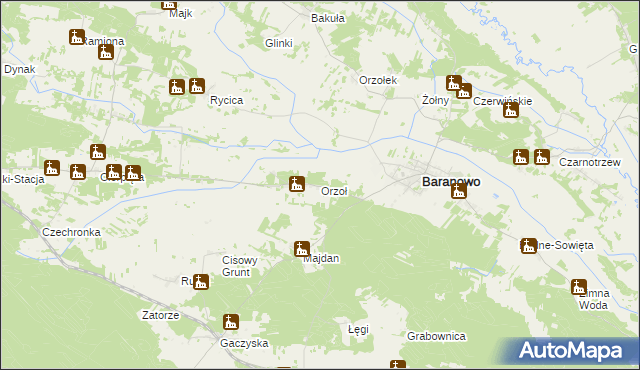This screenshot has height=370, width=640.
Task: Select the Zatorze label
Action: point(160,315)
